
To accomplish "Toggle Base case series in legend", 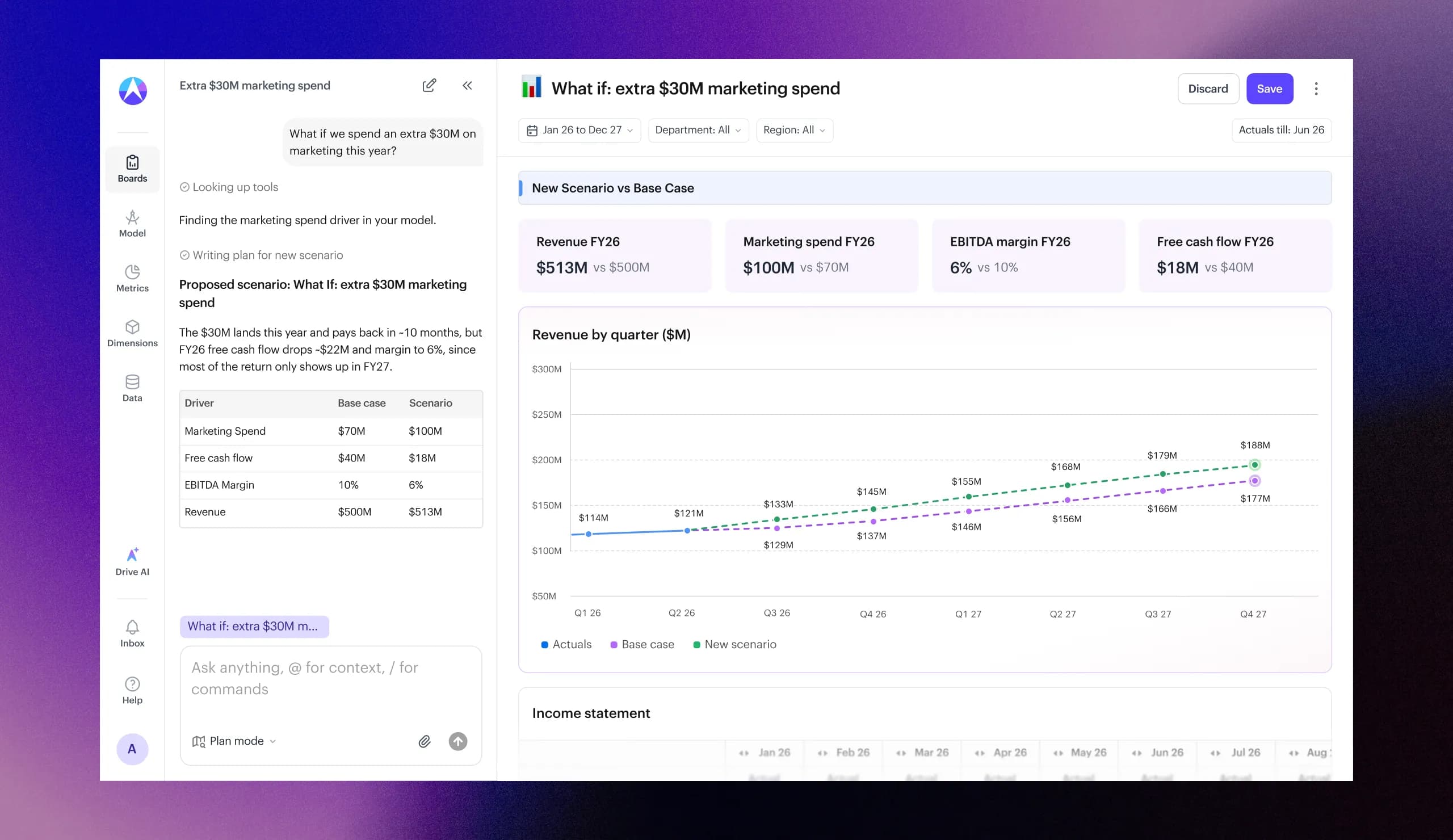I will click(x=642, y=644).
